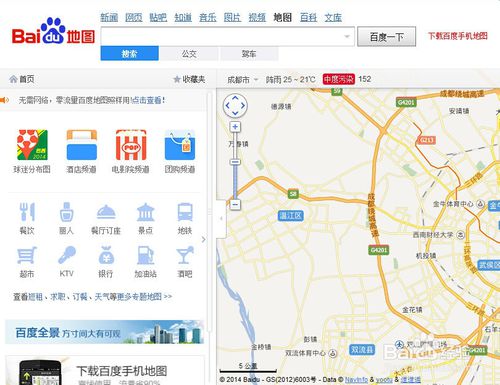
Task: Click the map pan compass control
Action: pos(235,106)
